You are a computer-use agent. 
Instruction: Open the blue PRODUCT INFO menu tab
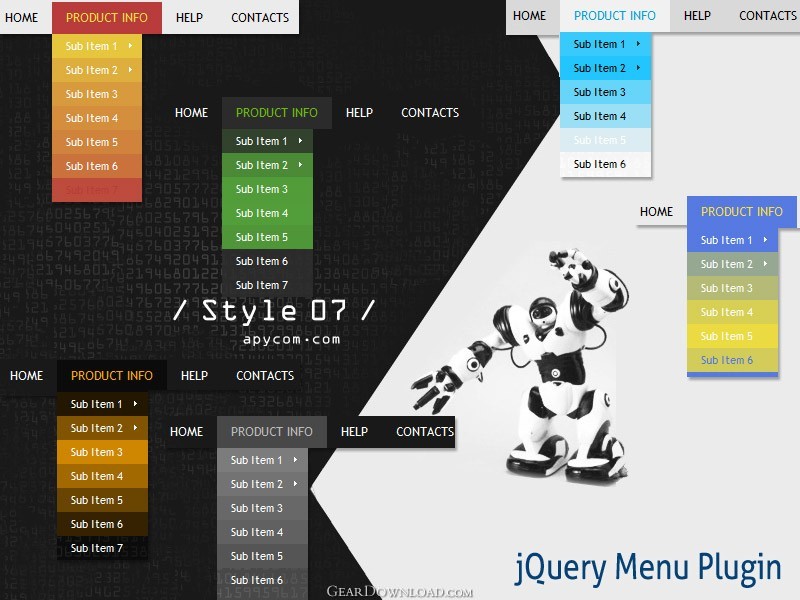coord(741,212)
